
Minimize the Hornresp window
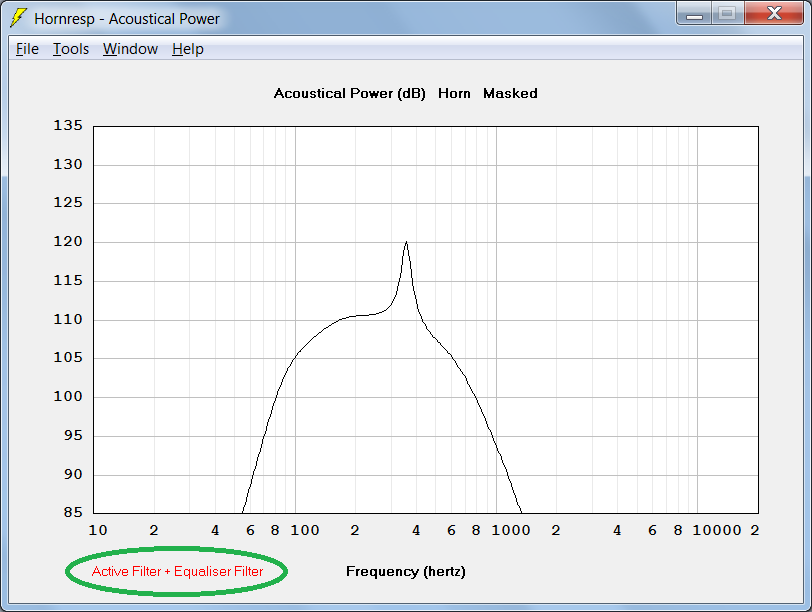[694, 14]
